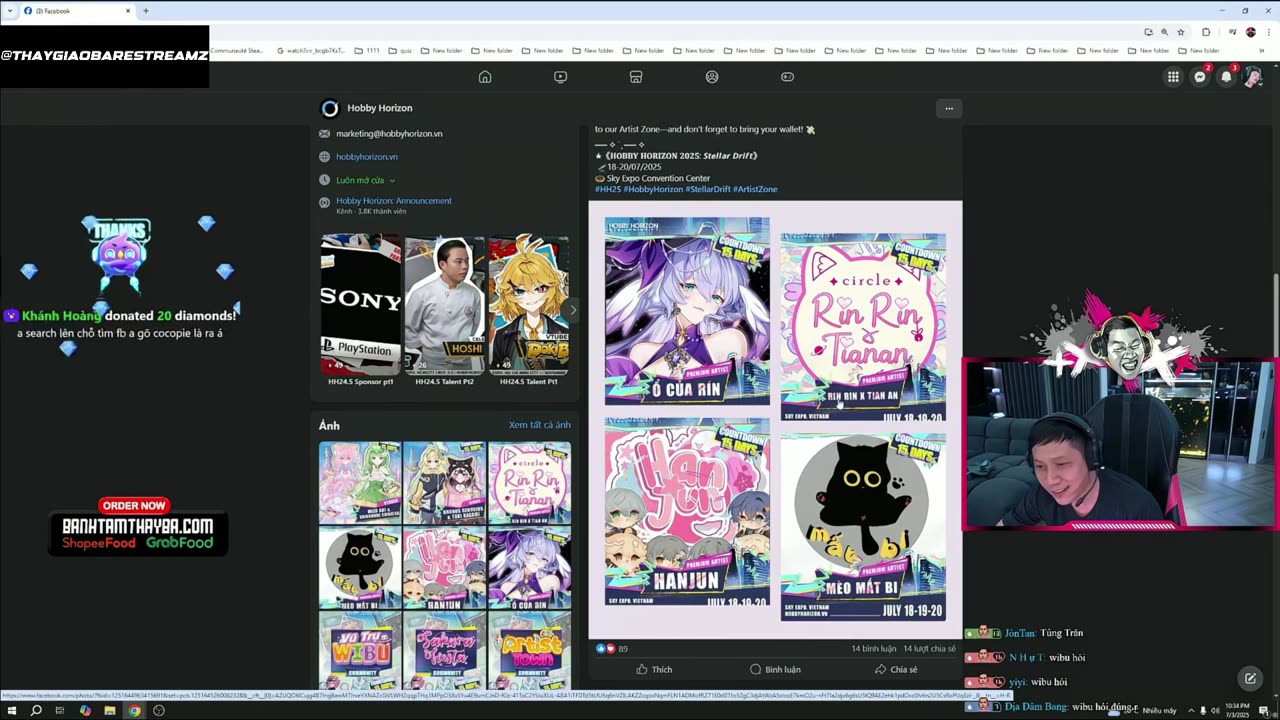Switch to Chrome in taskbar

134,710
